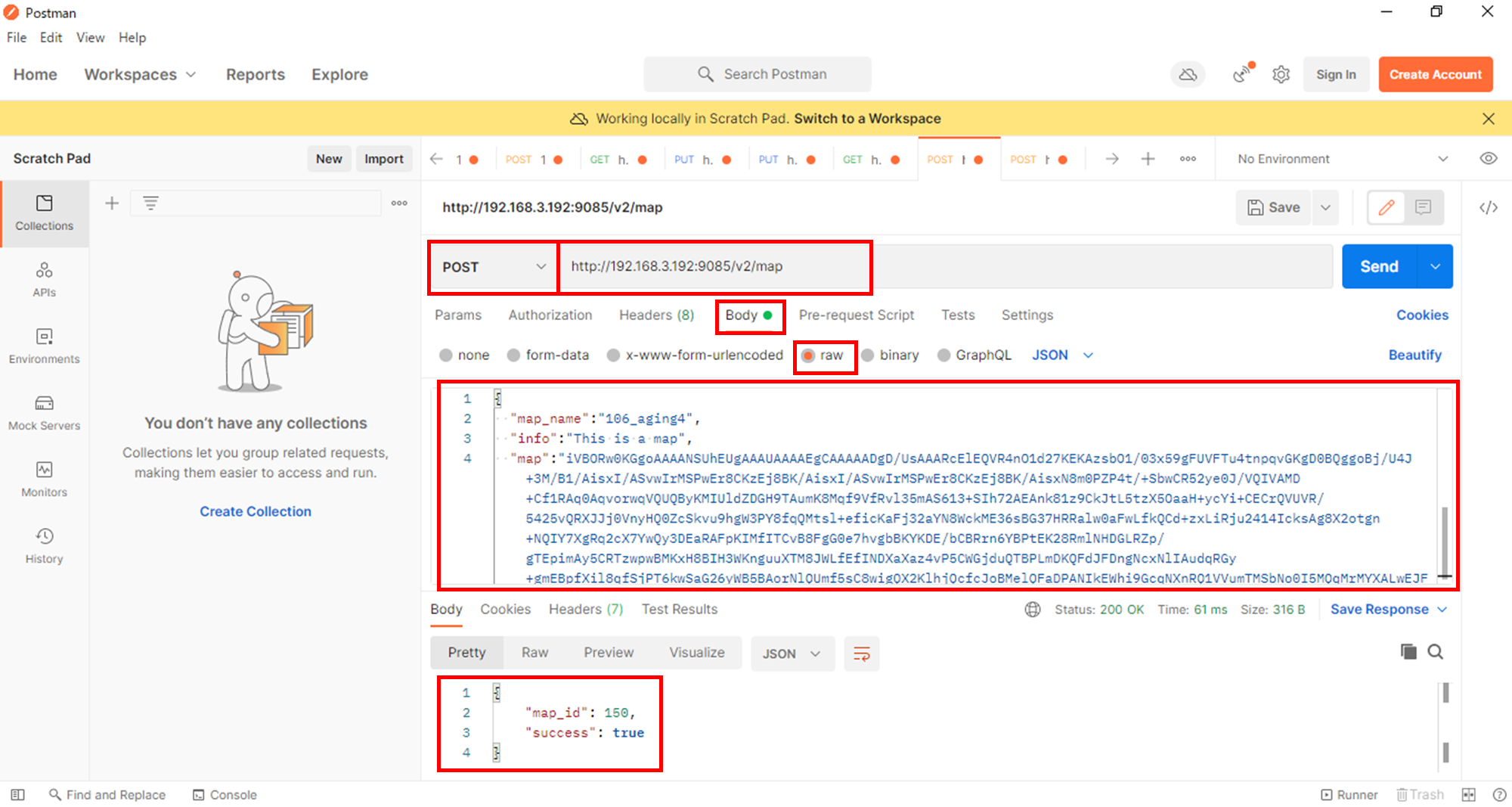Open the JSON body format dropdown

pyautogui.click(x=1062, y=355)
